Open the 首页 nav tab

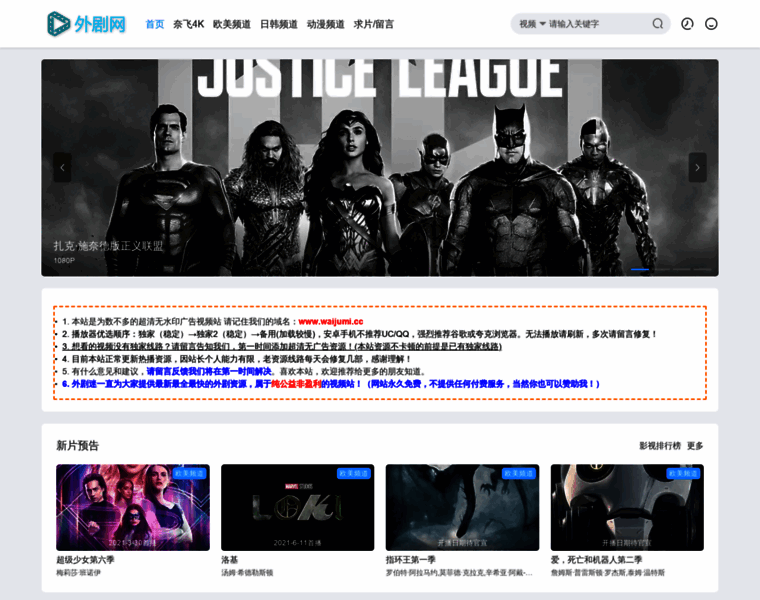pos(155,24)
